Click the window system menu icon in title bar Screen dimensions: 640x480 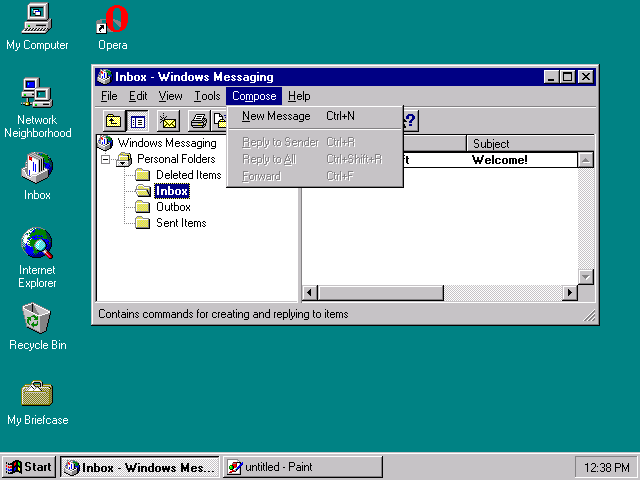click(105, 77)
